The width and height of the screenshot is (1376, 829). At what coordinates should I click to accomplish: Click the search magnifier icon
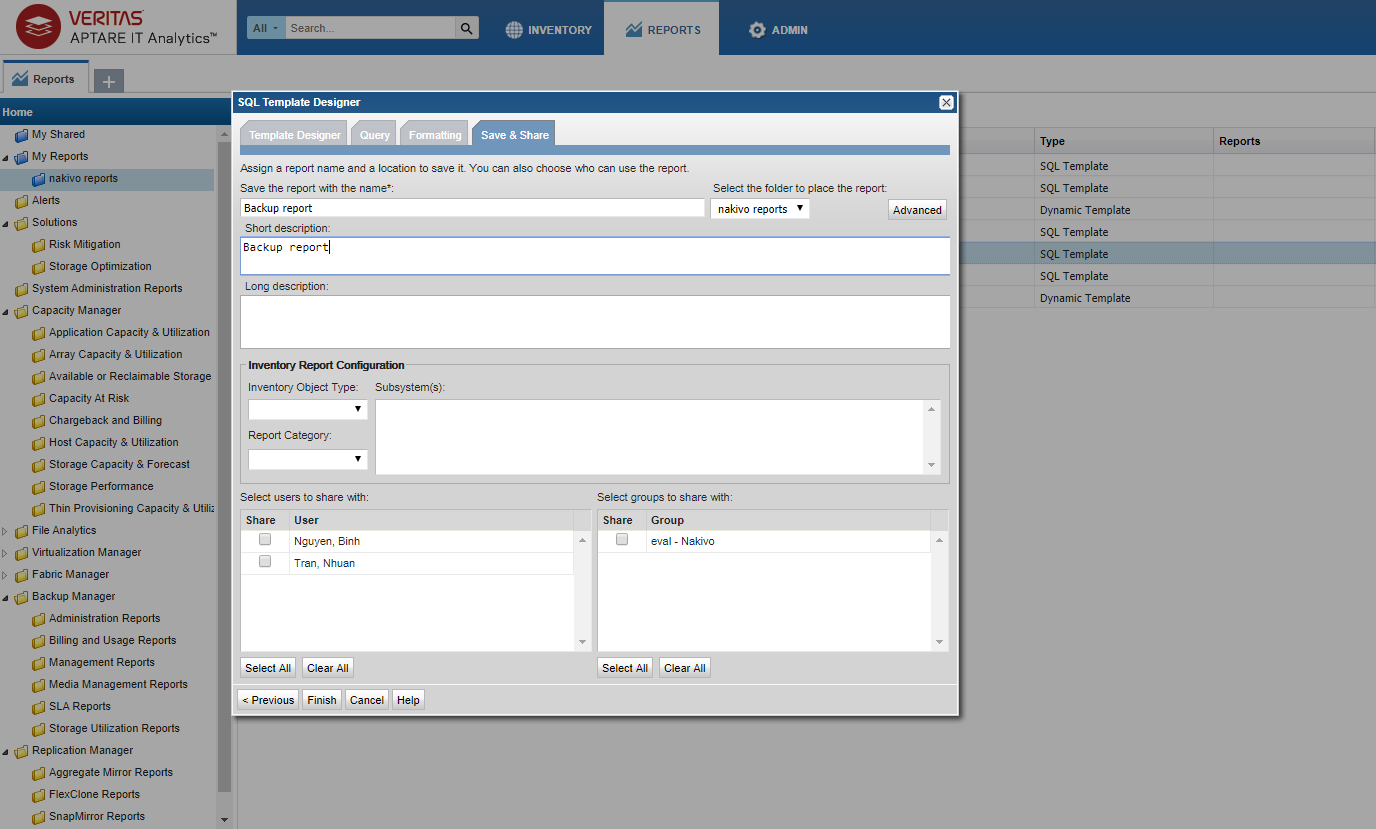(x=467, y=28)
